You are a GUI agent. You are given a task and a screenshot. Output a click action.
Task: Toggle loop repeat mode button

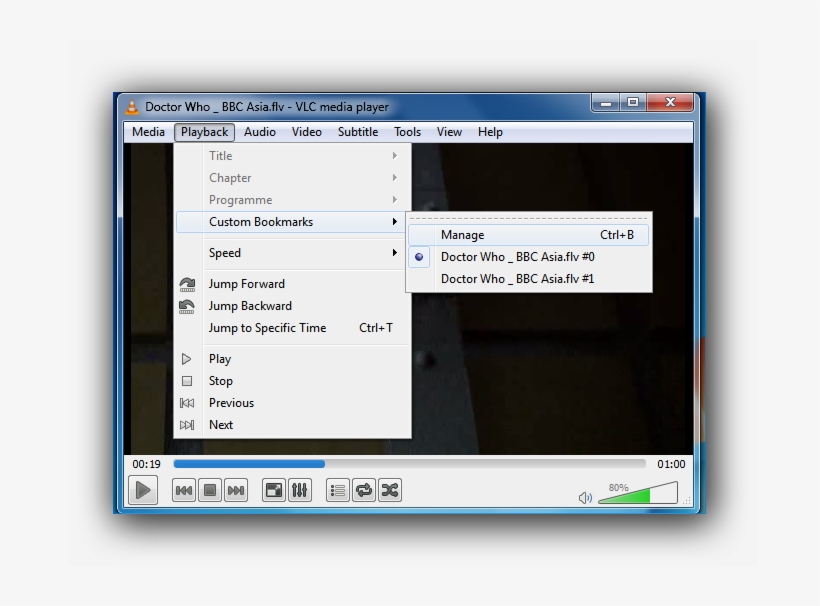(x=364, y=490)
